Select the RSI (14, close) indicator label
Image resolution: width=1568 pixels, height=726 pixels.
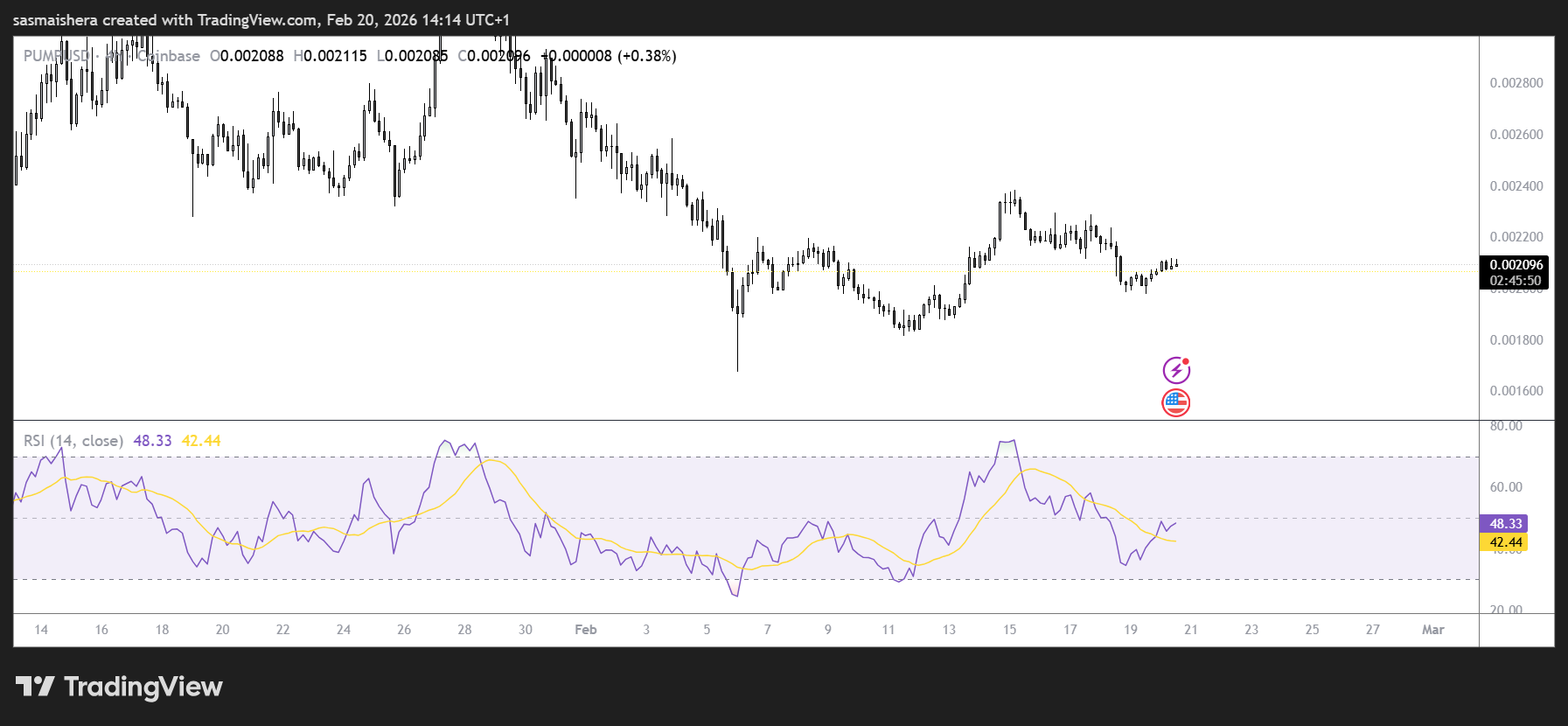(73, 441)
